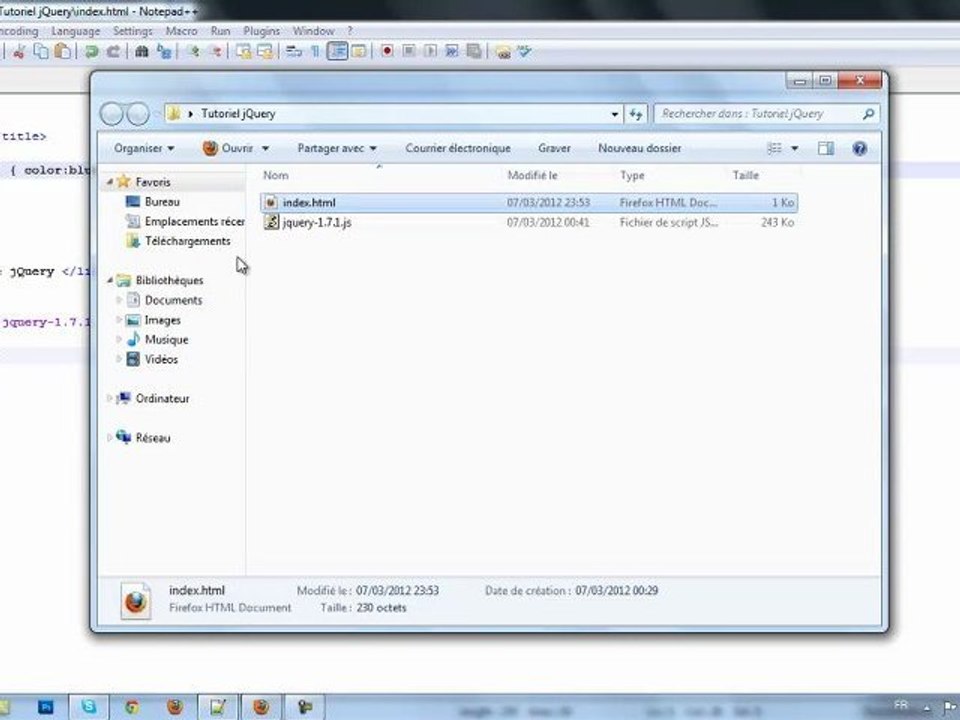Expand the Ordinateur tree node
The height and width of the screenshot is (720, 960).
110,398
